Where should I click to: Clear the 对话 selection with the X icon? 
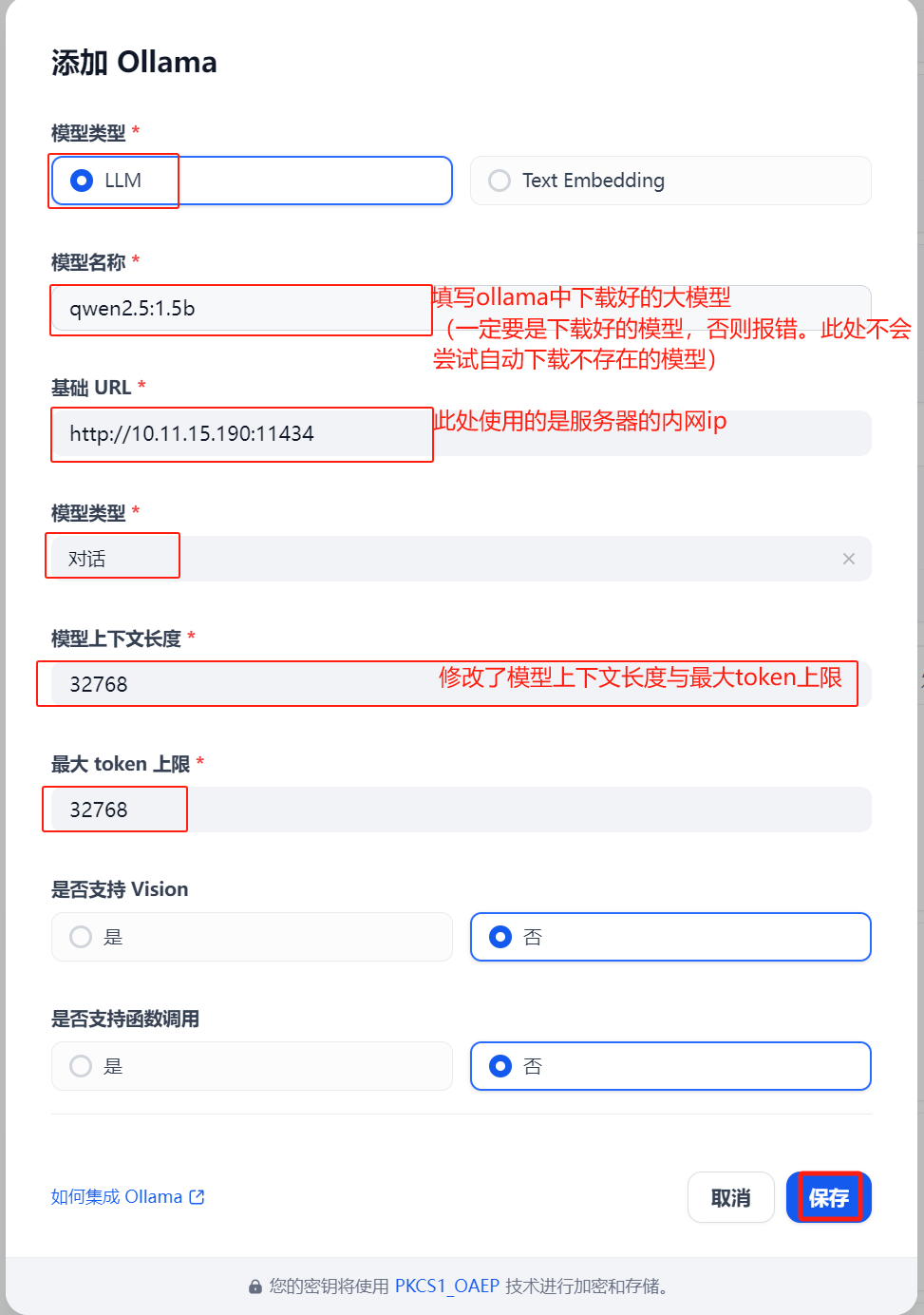tap(848, 559)
